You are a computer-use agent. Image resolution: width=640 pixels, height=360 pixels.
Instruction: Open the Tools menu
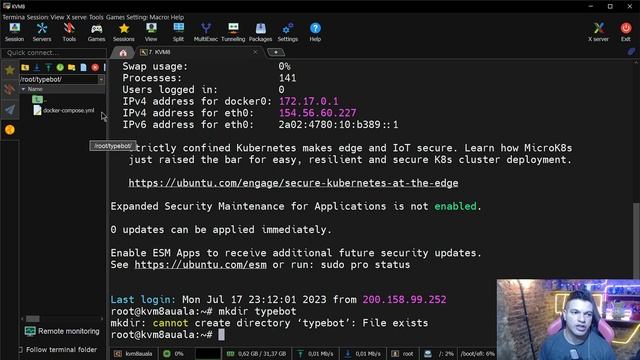(96, 17)
